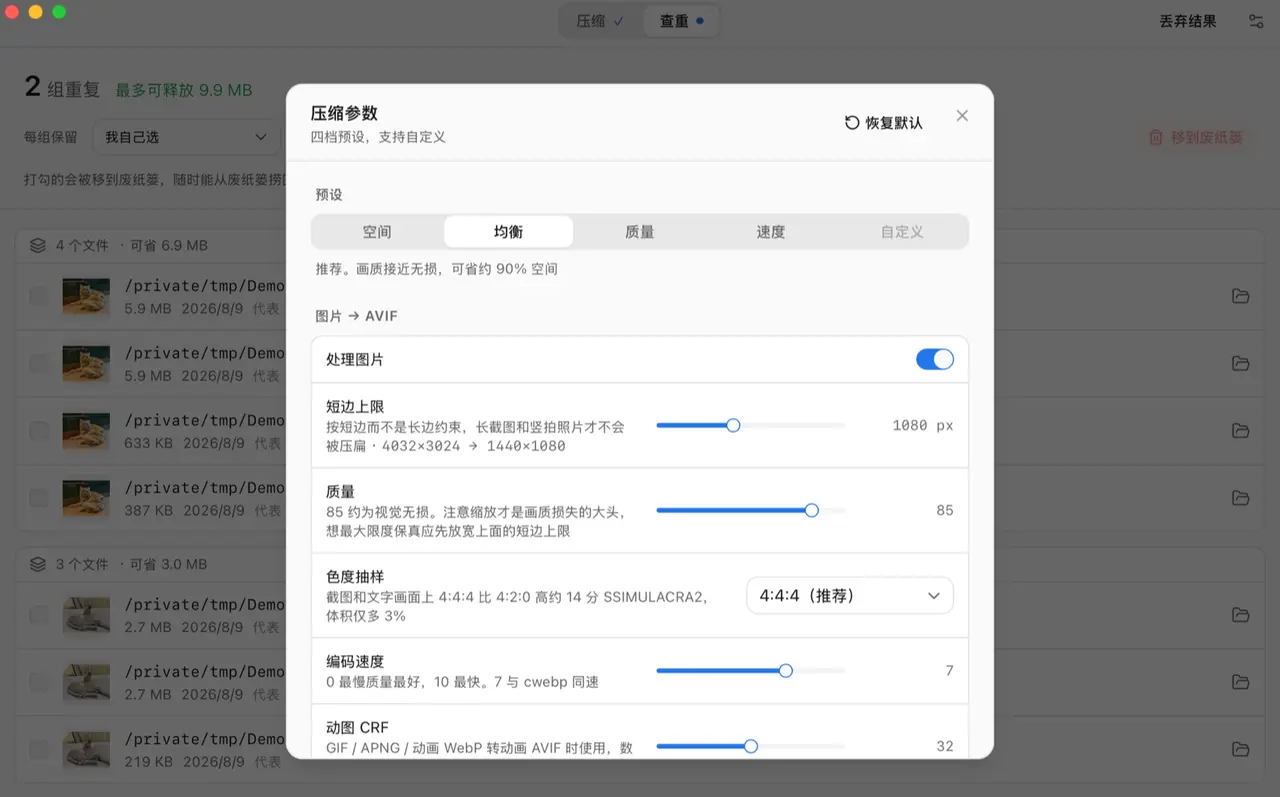The image size is (1280, 797).
Task: Click the 图片 → AVIF section heading
Action: [x=356, y=316]
